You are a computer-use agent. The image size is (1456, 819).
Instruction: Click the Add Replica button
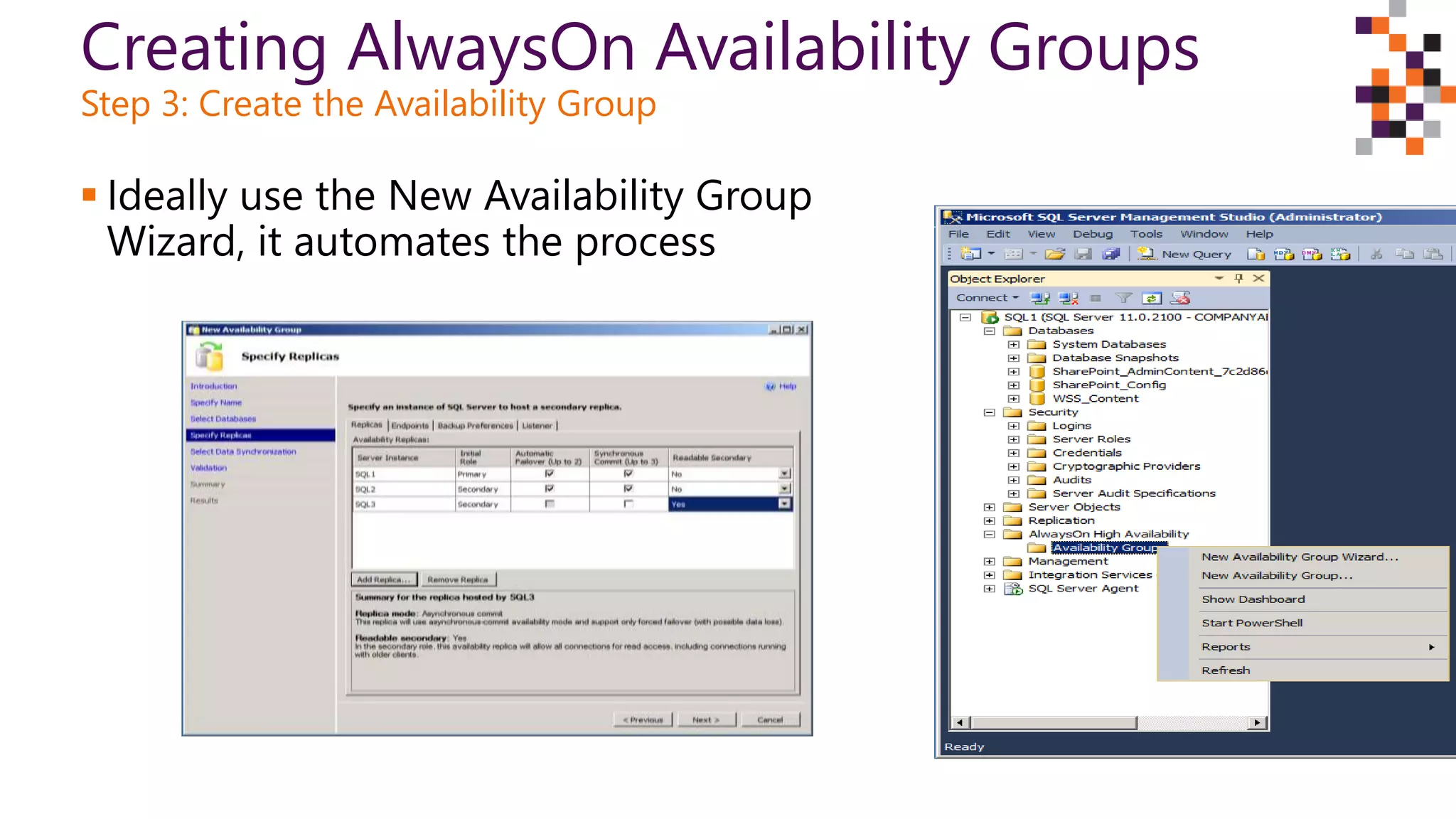[384, 579]
